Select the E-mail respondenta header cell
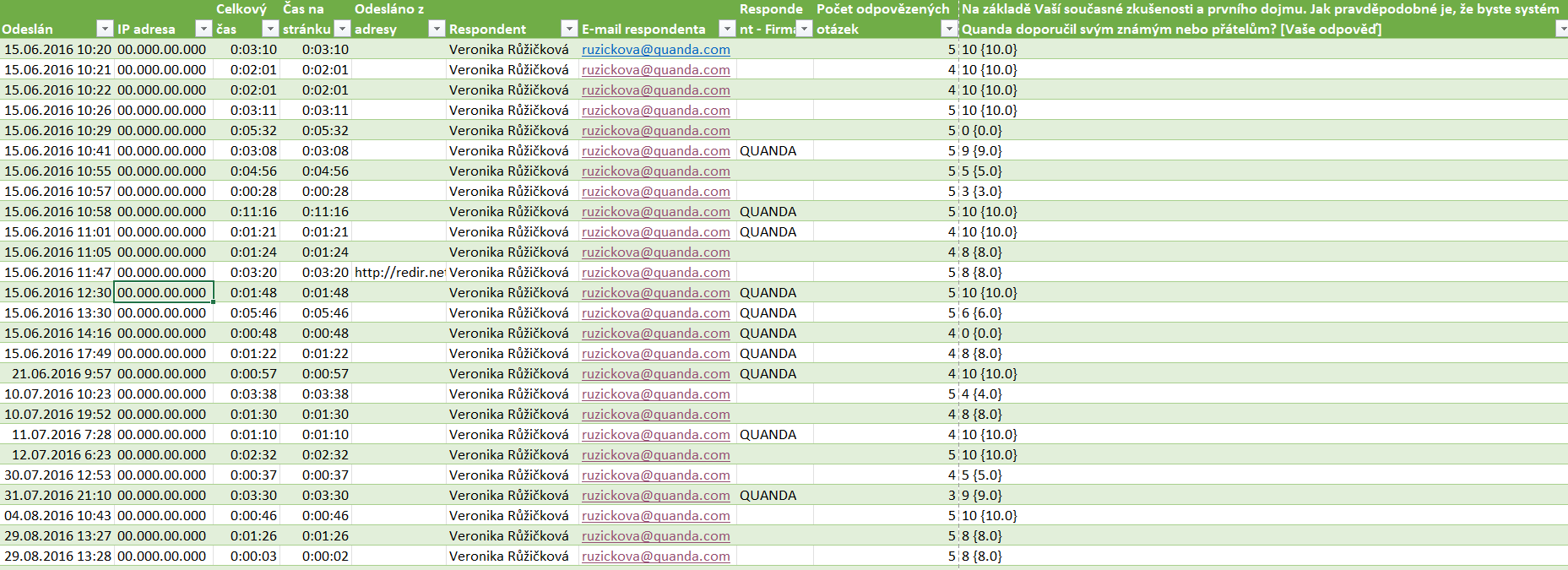Screen dimensions: 1568x570 click(657, 19)
